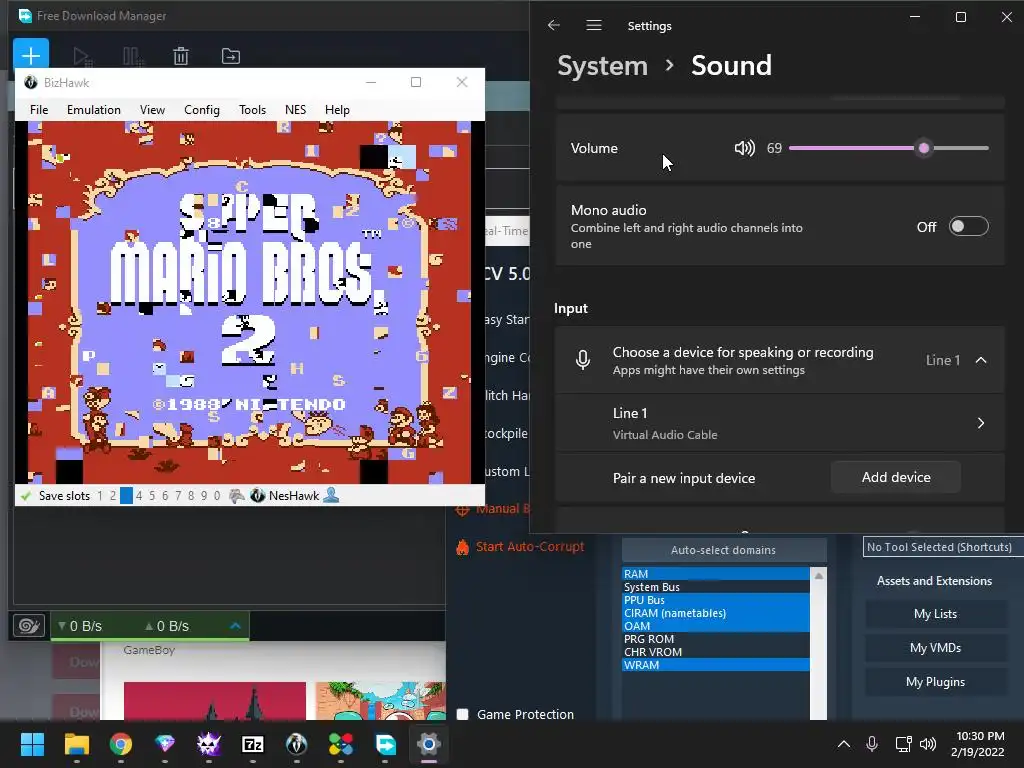Select RAM in memory domains list
Viewport: 1024px width, 768px height.
(x=715, y=574)
